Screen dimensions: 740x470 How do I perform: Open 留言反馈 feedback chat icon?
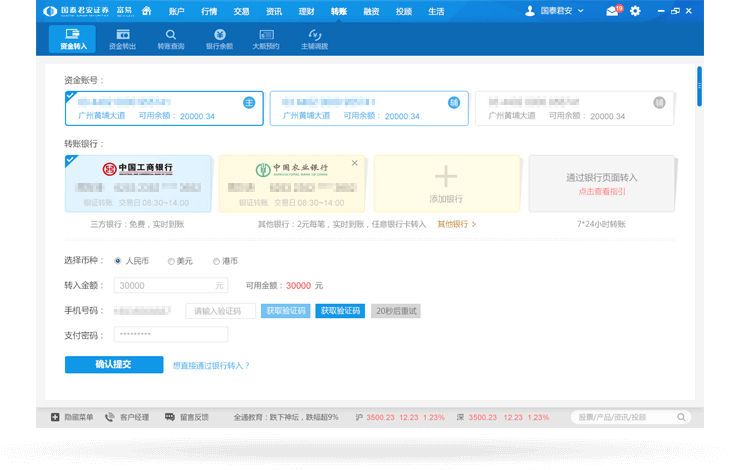pos(169,417)
